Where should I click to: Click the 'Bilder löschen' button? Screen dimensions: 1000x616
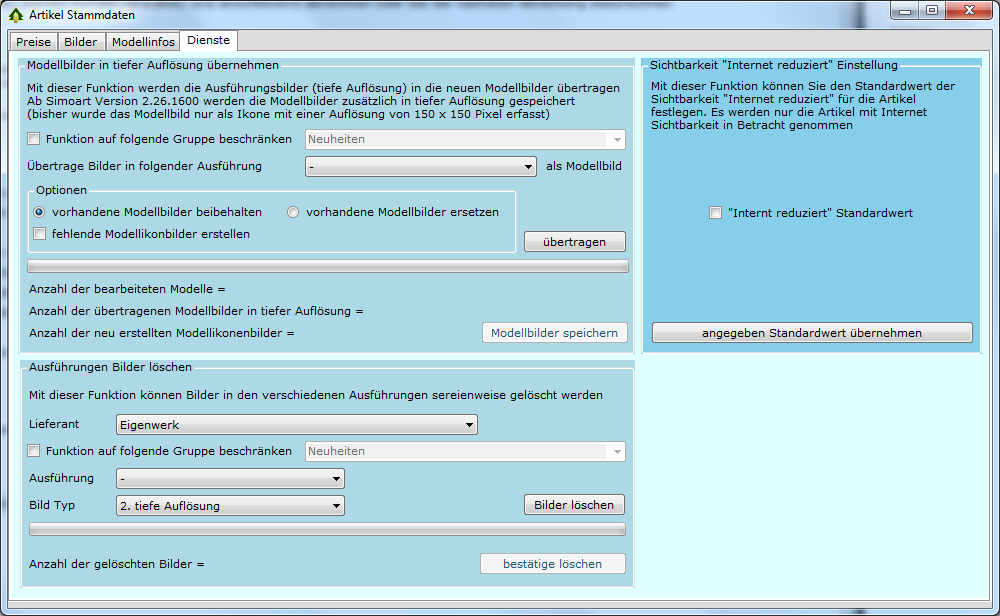coord(574,505)
